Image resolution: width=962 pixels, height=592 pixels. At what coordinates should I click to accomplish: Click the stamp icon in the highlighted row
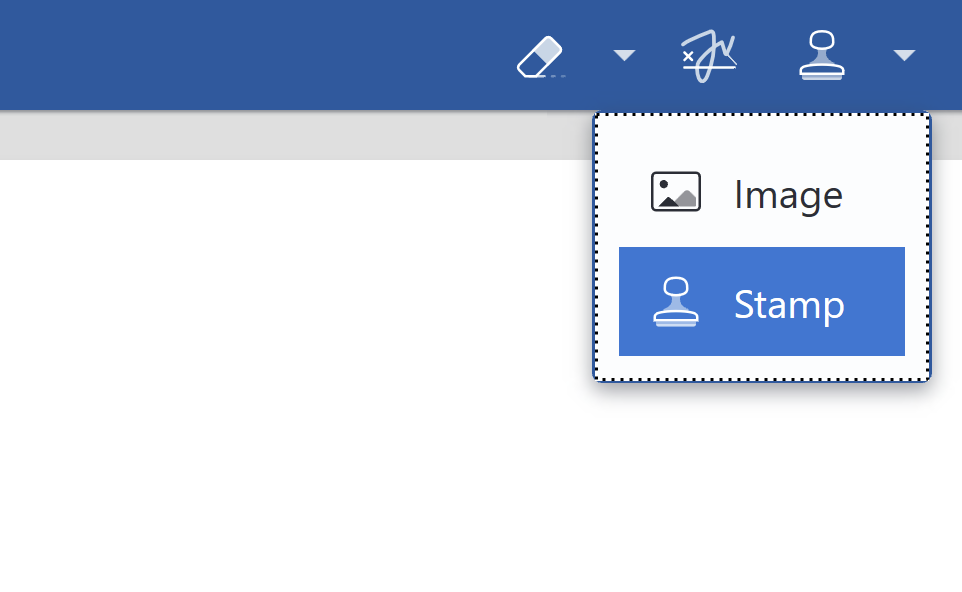(675, 302)
